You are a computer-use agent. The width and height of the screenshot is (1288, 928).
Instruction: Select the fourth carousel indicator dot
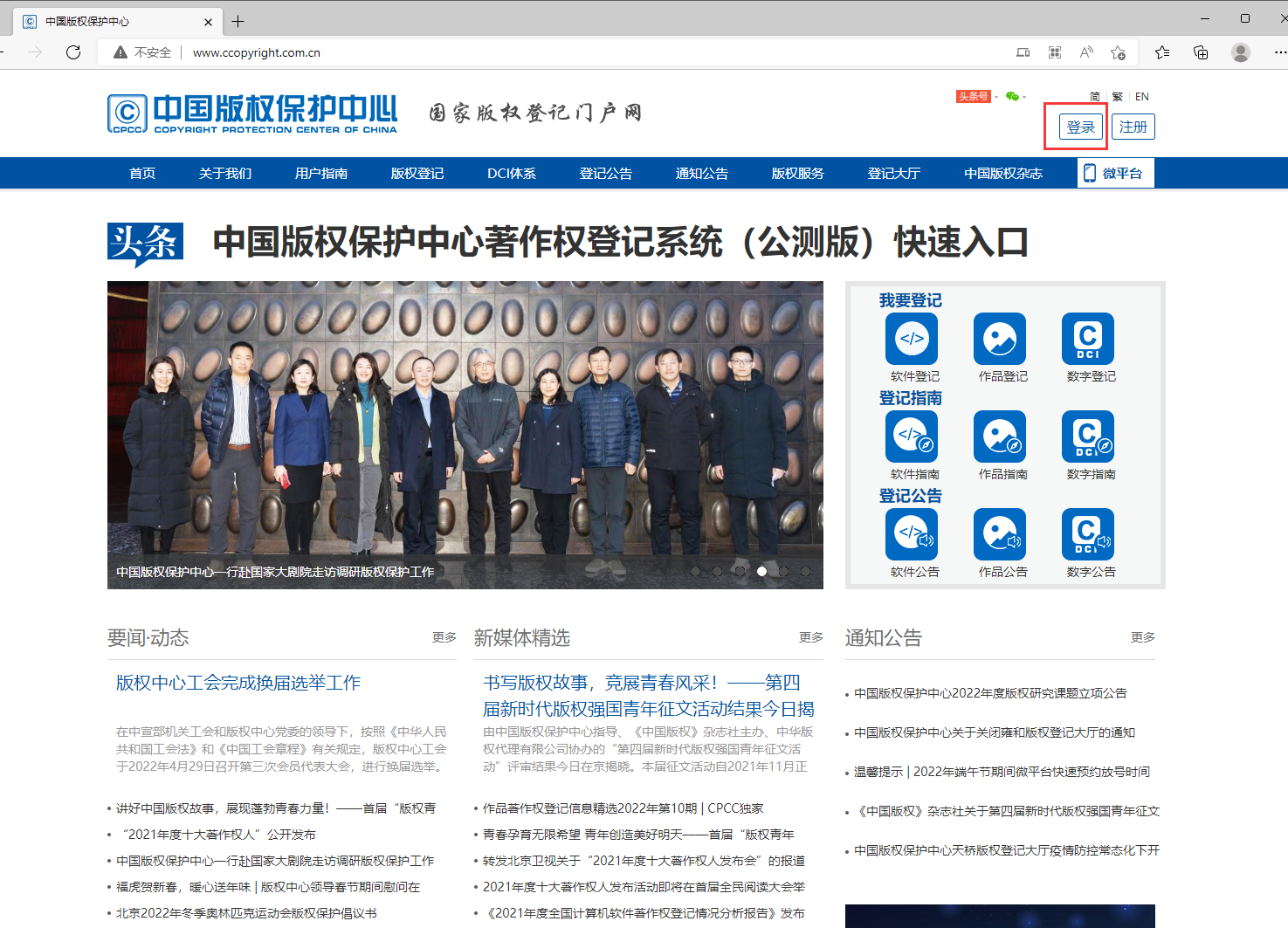click(x=761, y=572)
